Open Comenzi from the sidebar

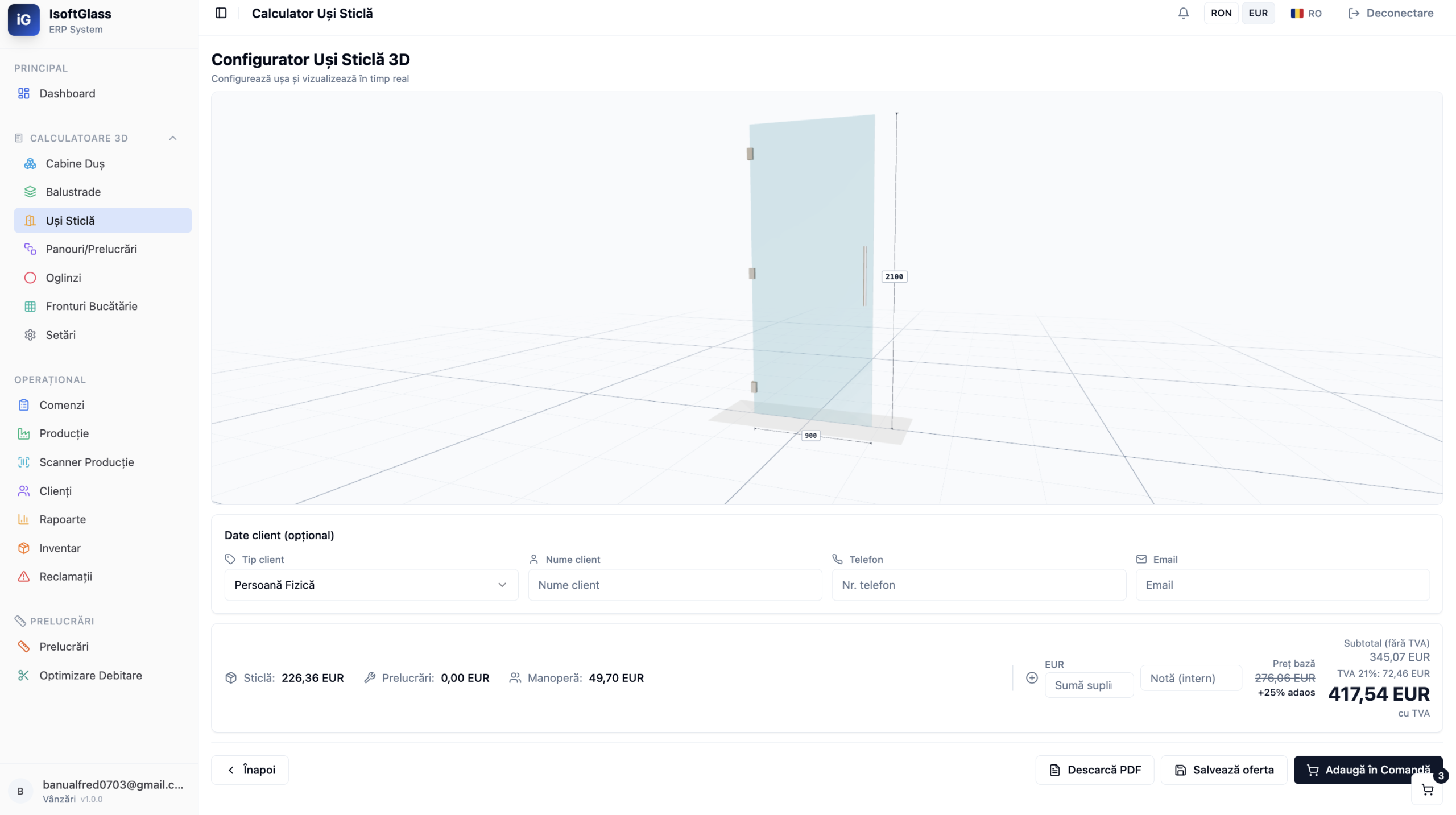[61, 405]
